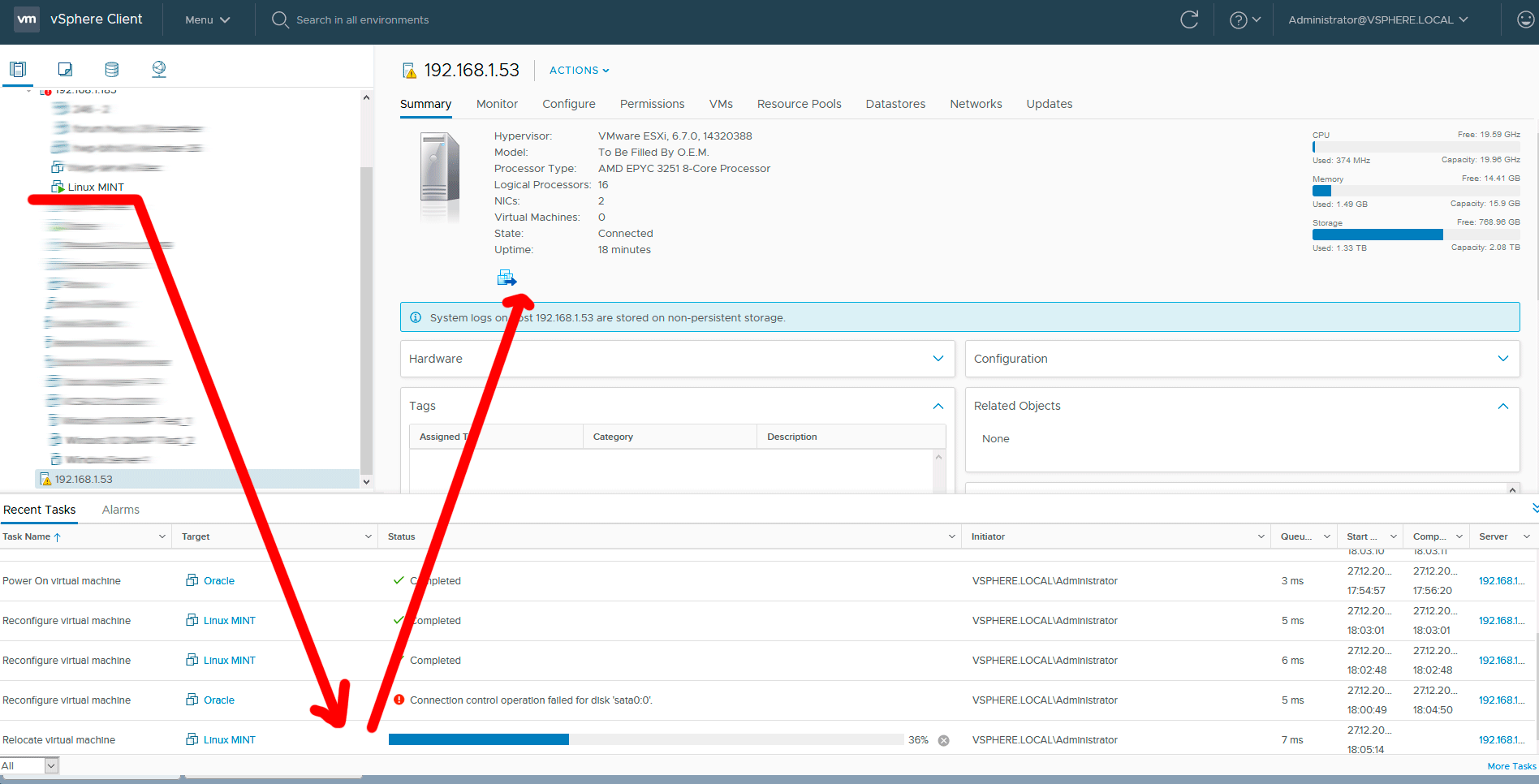Click the Linux MINT VM icon in tree
Screen dimensions: 1539x784
(58, 187)
